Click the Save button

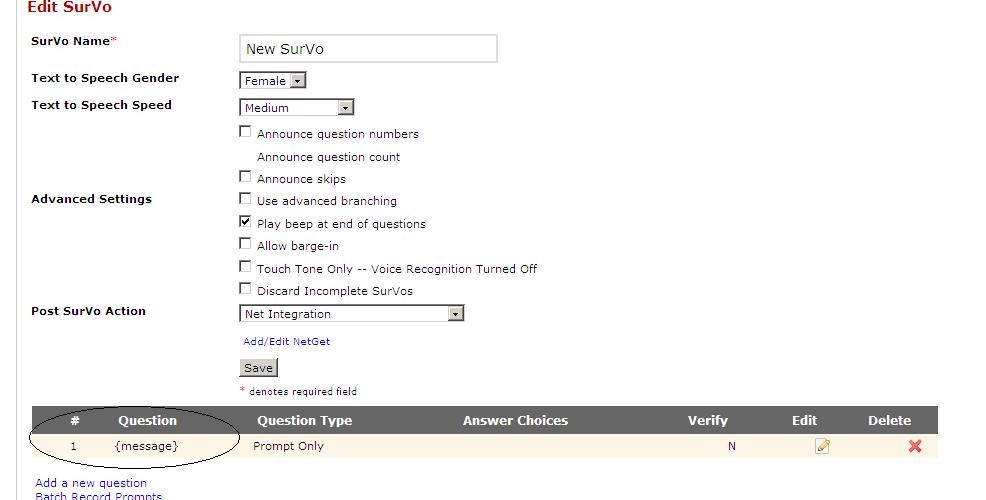point(258,368)
